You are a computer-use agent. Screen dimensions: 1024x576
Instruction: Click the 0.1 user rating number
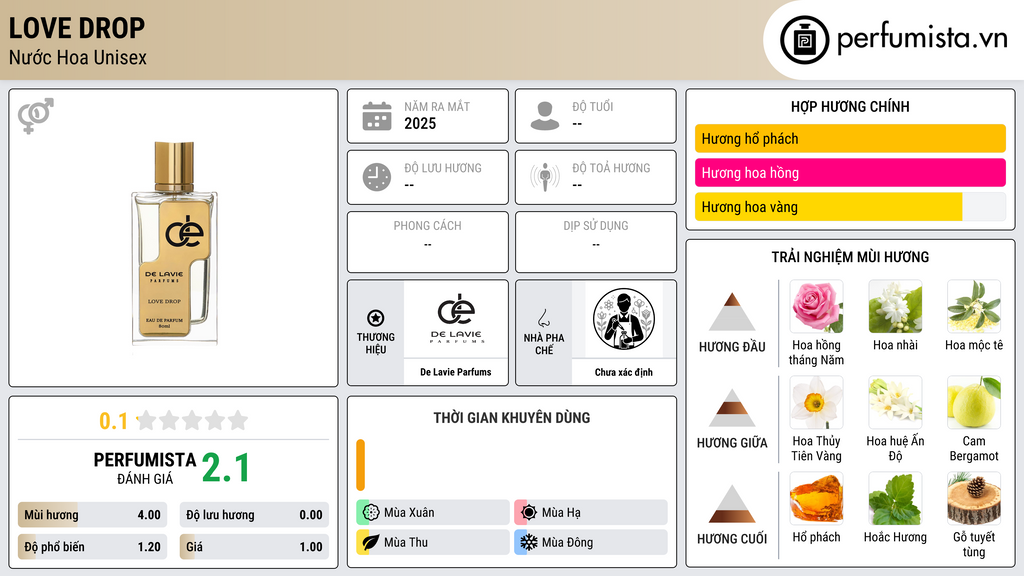(113, 421)
